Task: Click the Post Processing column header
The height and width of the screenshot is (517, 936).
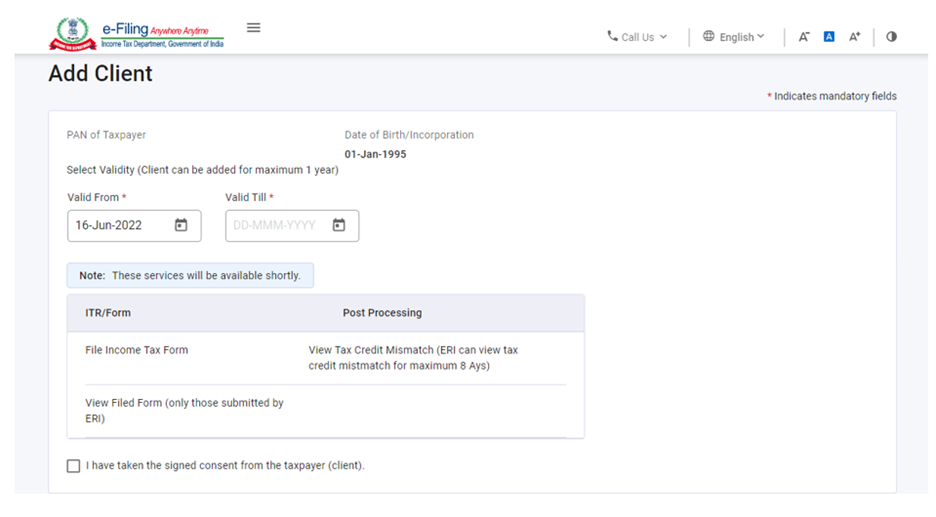Action: [x=382, y=313]
